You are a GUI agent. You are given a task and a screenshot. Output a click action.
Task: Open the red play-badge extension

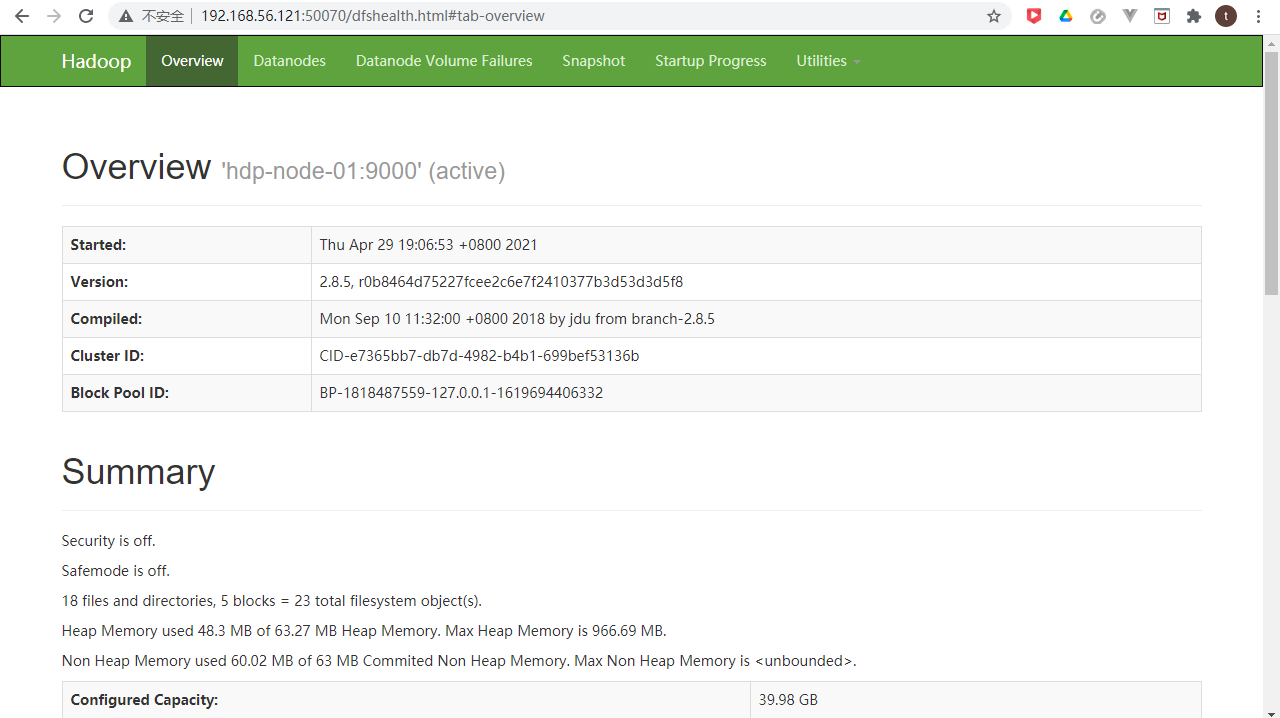(1034, 16)
